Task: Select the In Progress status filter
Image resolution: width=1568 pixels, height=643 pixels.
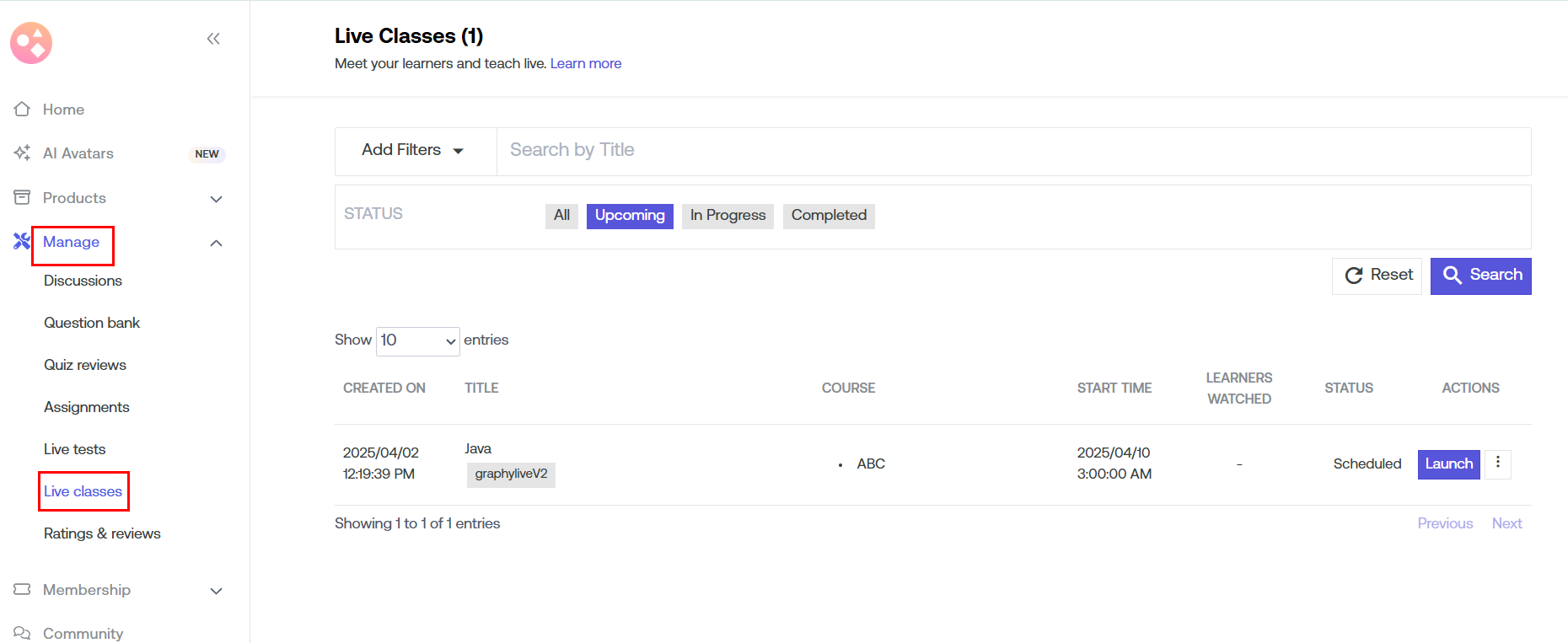Action: (727, 216)
